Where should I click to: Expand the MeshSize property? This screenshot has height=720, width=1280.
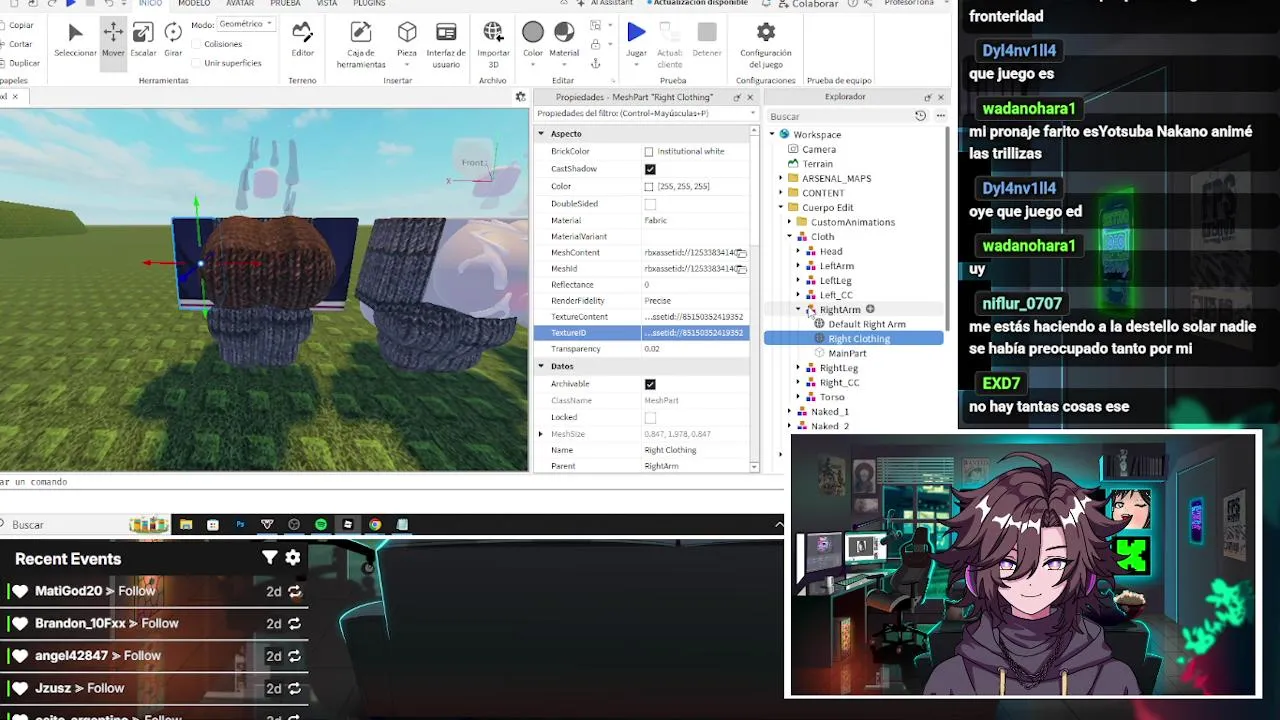coord(541,434)
